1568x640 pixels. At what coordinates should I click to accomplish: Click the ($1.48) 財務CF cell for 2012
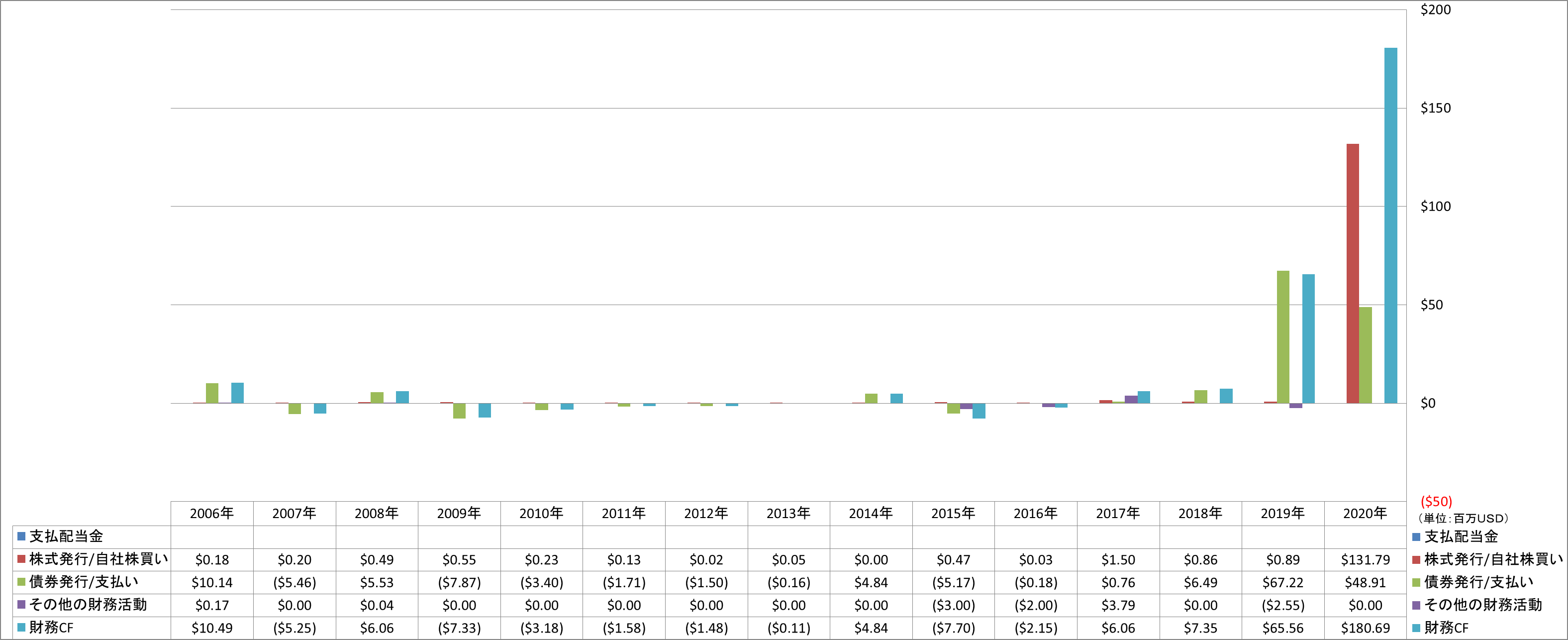pyautogui.click(x=706, y=628)
